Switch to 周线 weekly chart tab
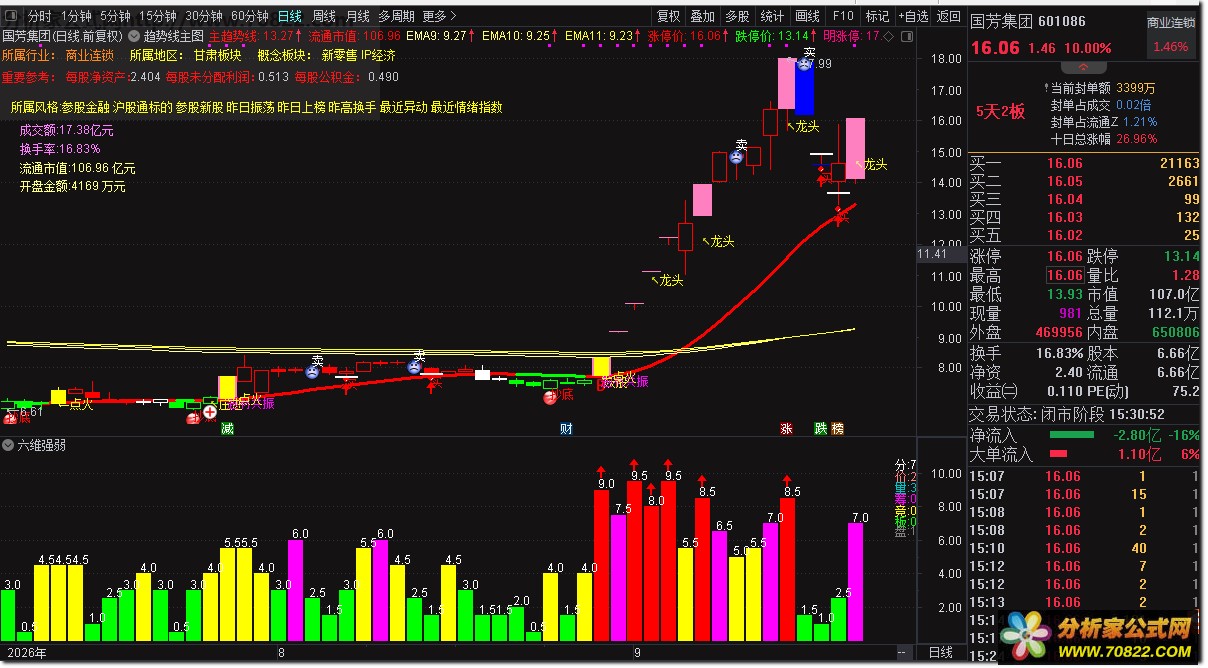Image resolution: width=1208 pixels, height=668 pixels. (324, 16)
